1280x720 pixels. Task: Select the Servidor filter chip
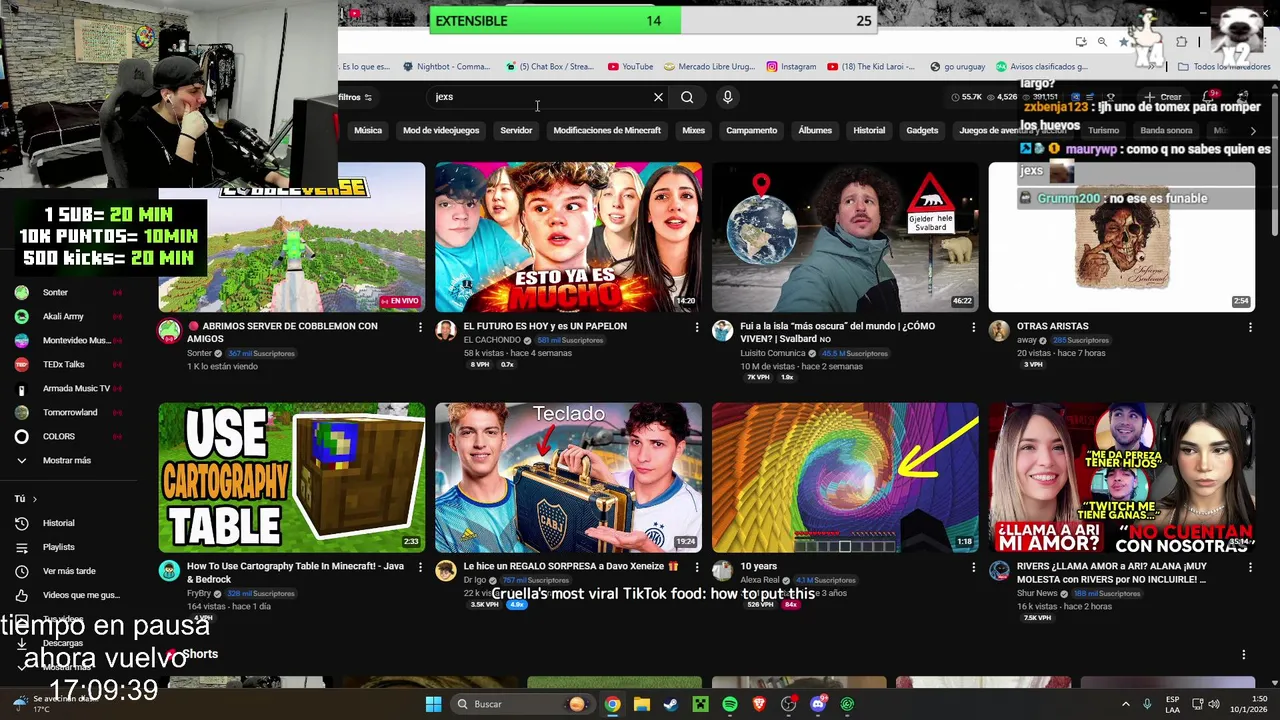pos(516,130)
